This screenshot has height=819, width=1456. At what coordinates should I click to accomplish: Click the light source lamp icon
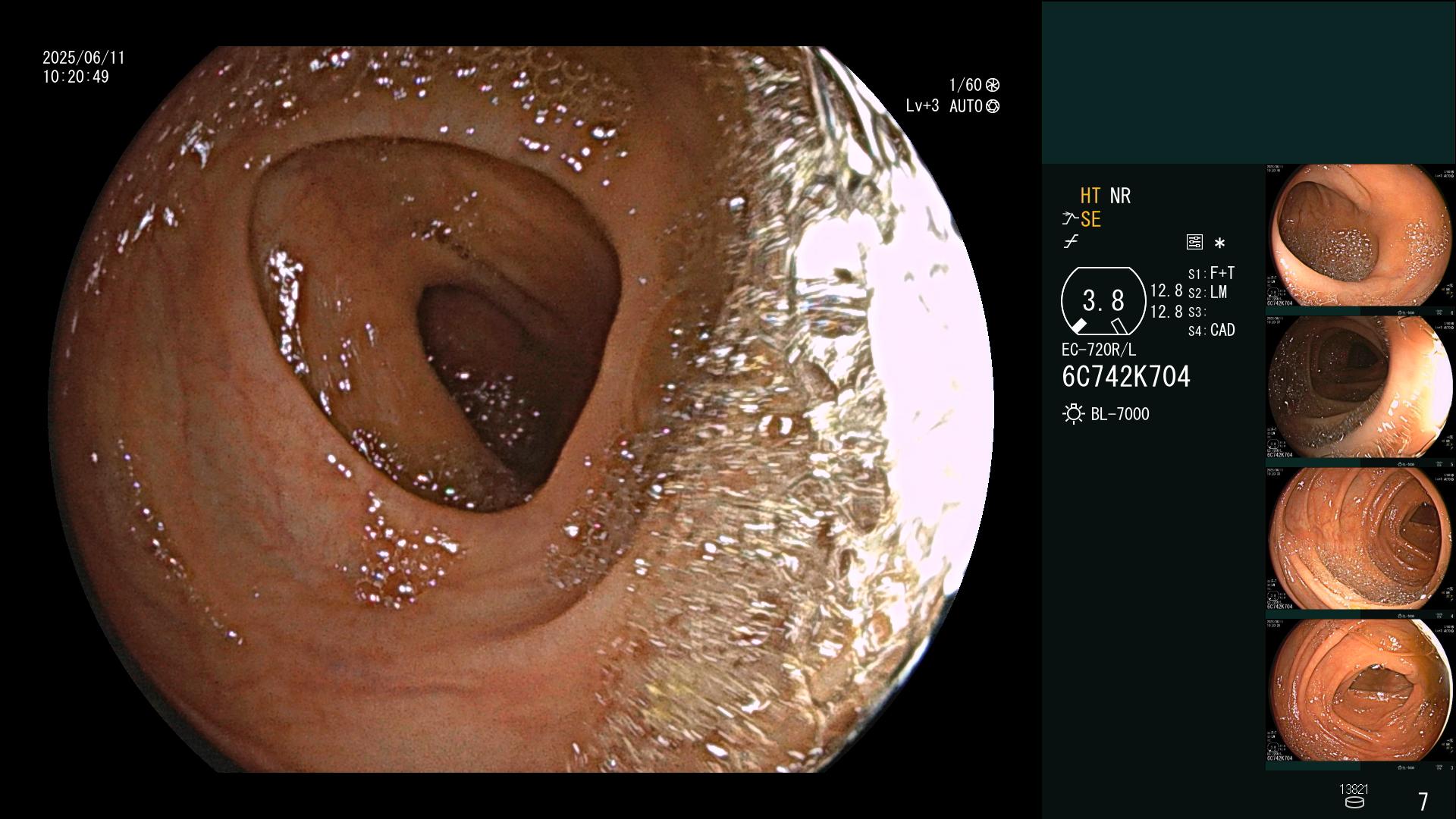[1073, 414]
